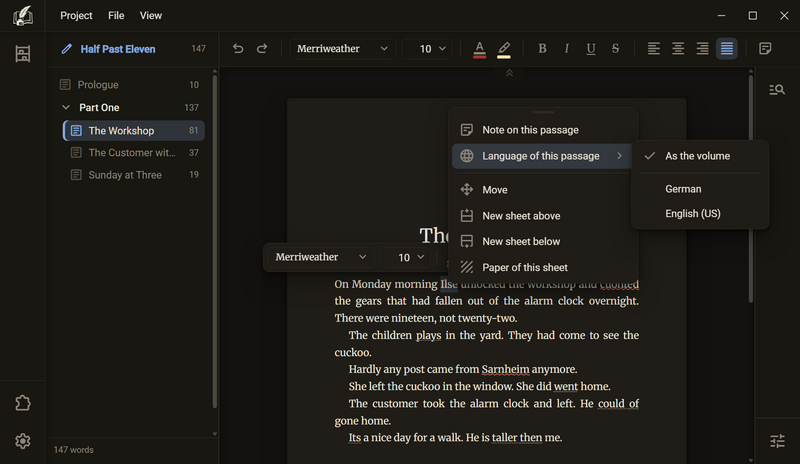Image resolution: width=800 pixels, height=464 pixels.
Task: Click the checkmark beside As the volume
Action: point(649,156)
